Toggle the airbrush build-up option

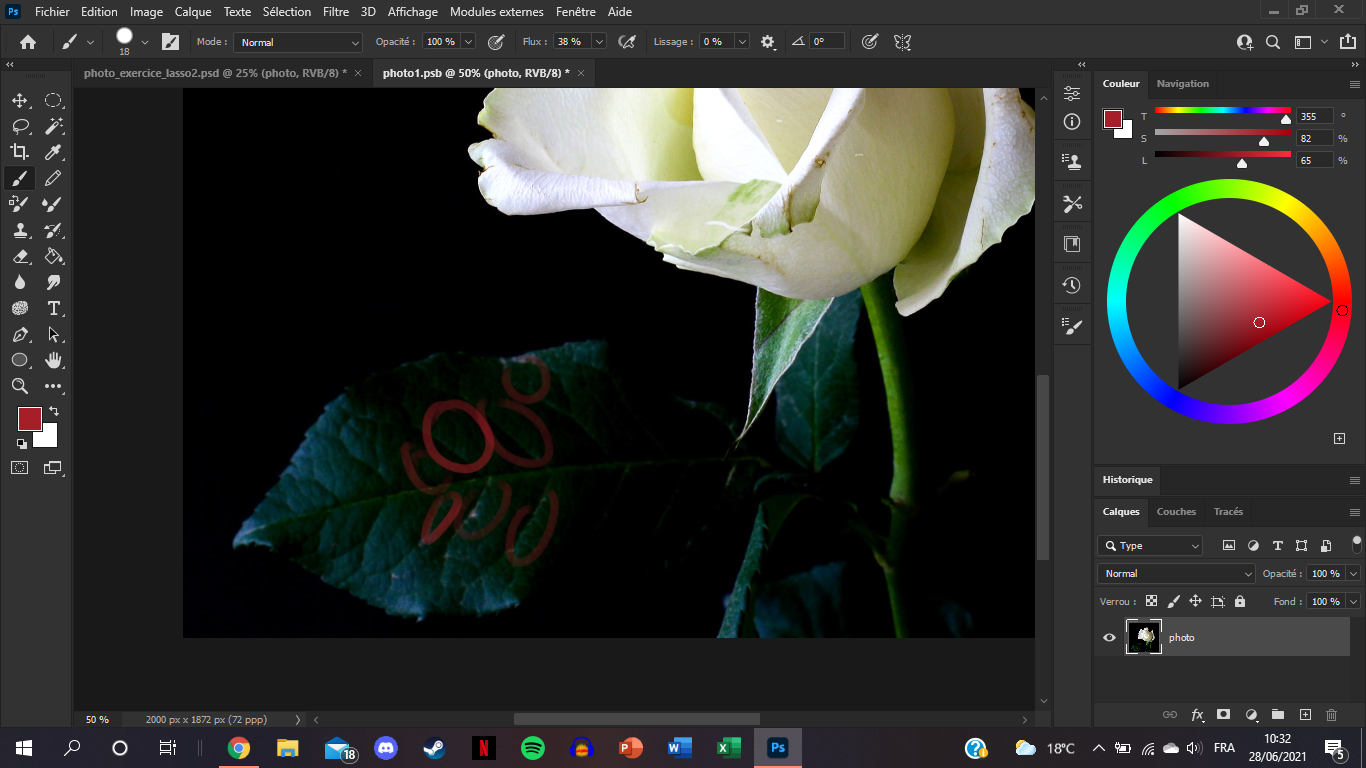tap(627, 42)
